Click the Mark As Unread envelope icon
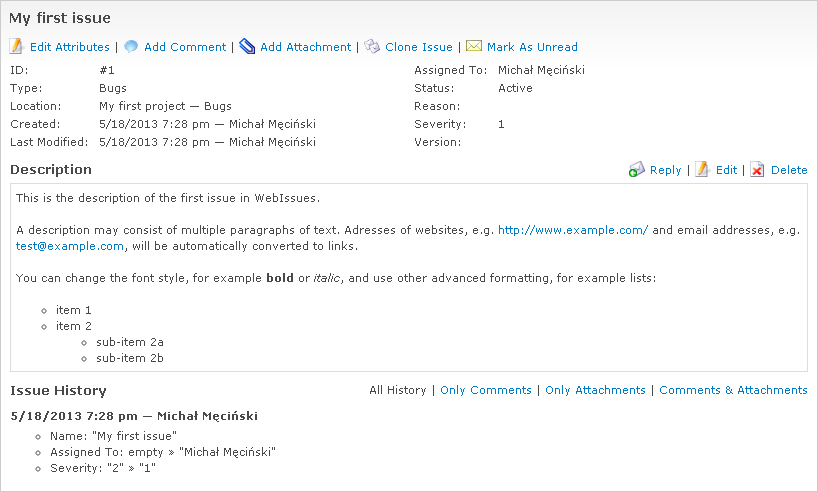The height and width of the screenshot is (492, 818). coord(474,46)
